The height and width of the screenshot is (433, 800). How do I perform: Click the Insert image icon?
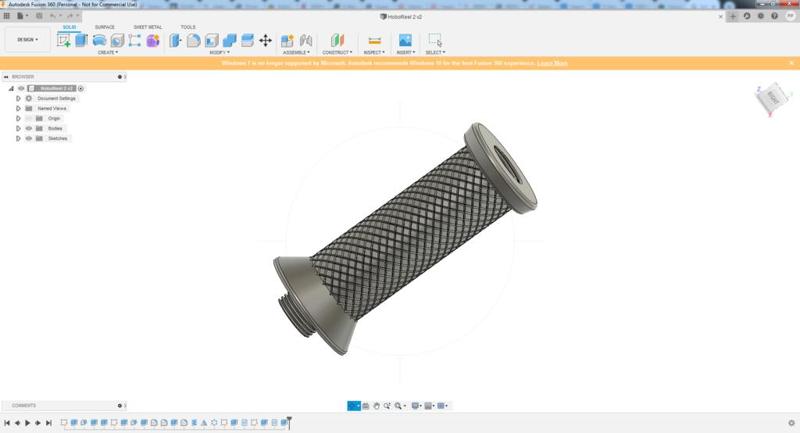pos(405,40)
